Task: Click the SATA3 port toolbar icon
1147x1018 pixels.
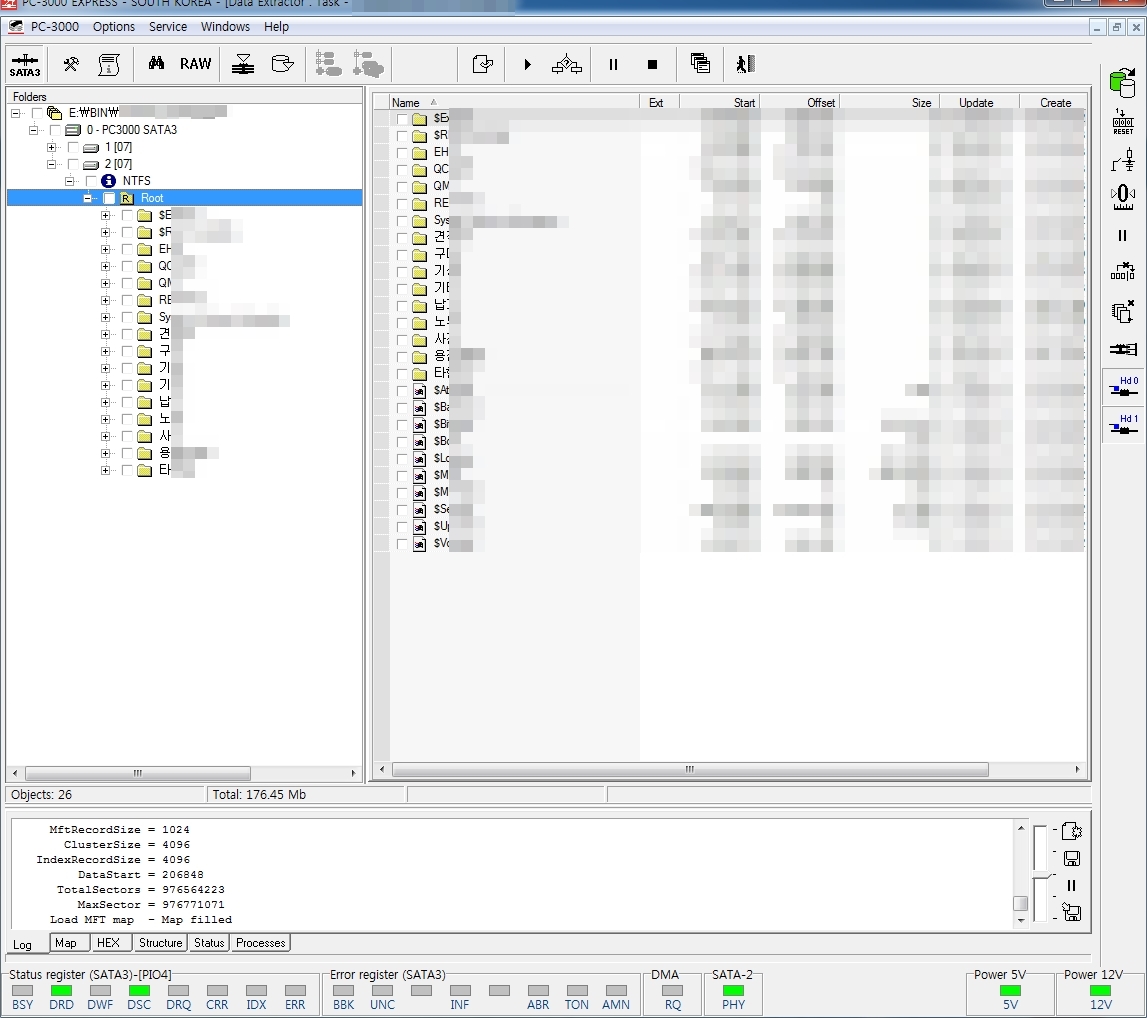Action: point(25,64)
